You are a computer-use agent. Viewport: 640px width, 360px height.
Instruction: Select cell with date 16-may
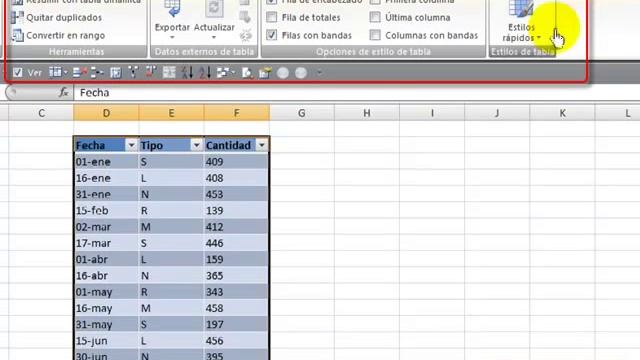(106, 308)
